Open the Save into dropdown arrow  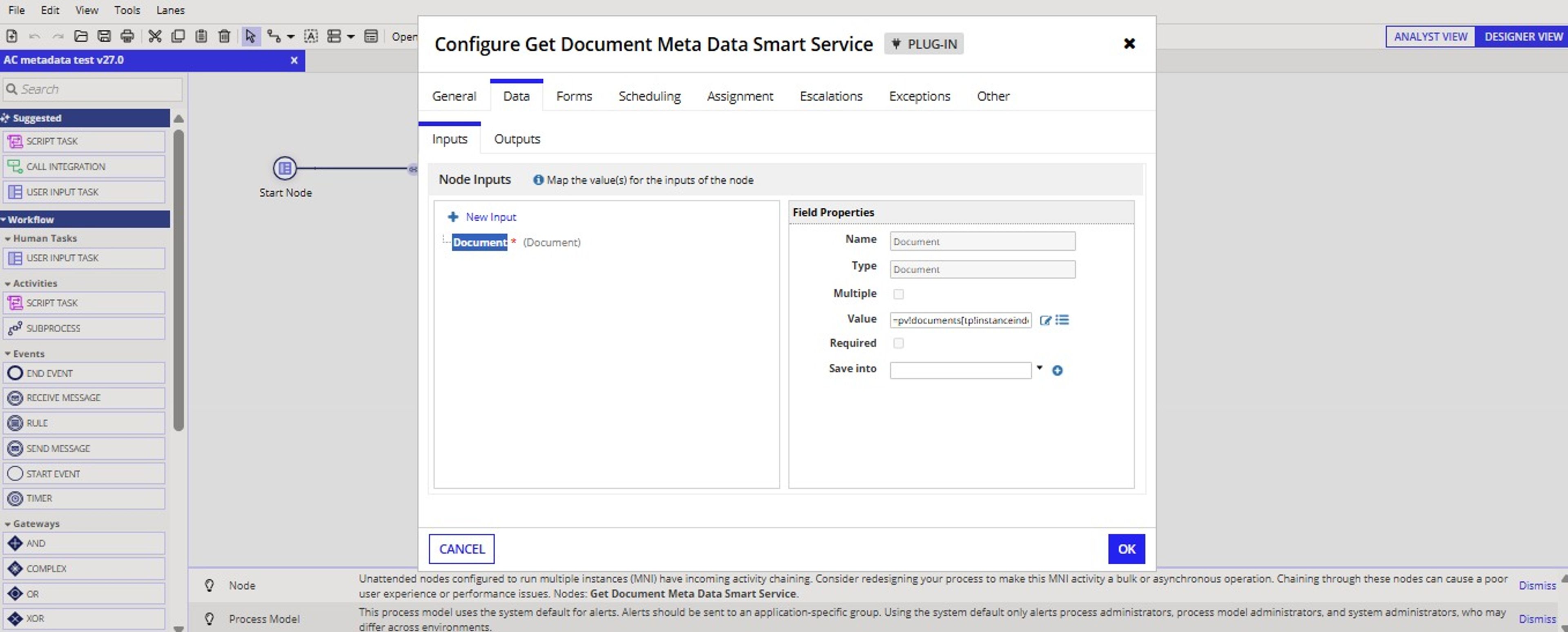tap(1040, 368)
